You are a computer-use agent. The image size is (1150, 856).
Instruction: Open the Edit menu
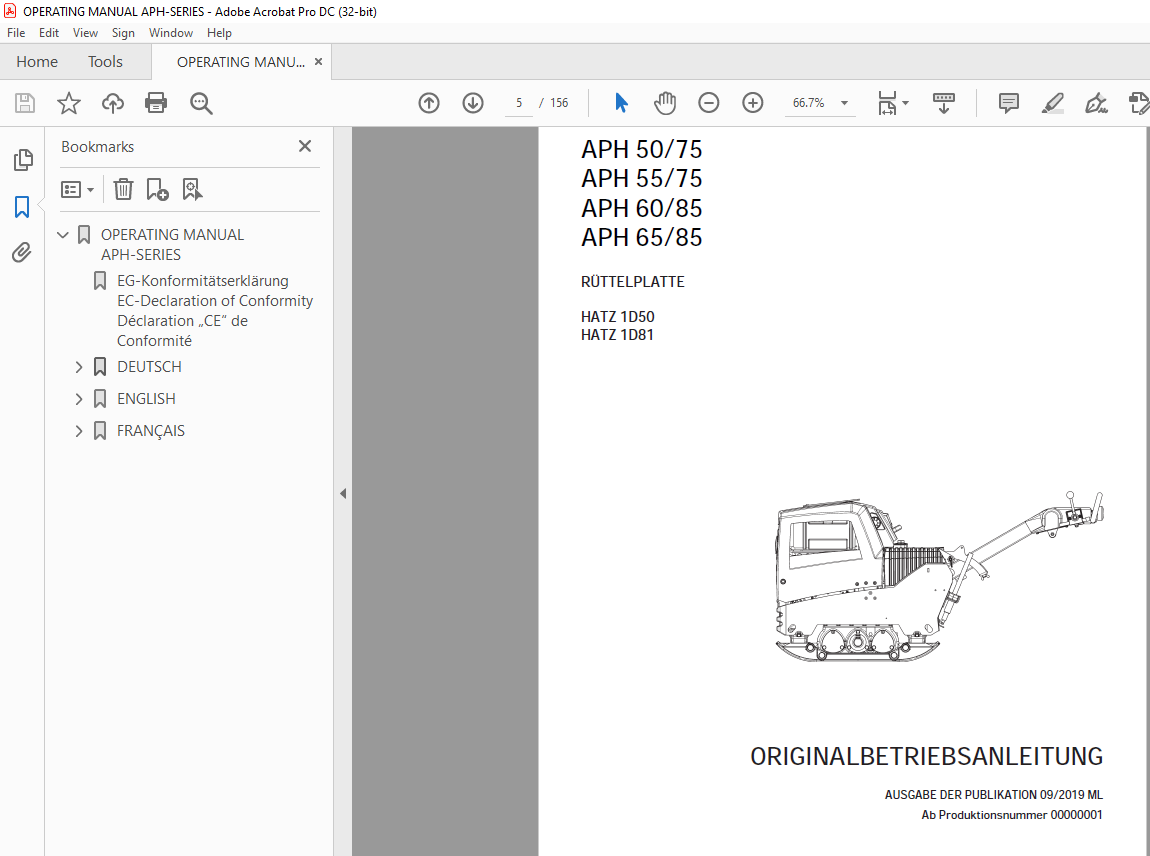[49, 33]
